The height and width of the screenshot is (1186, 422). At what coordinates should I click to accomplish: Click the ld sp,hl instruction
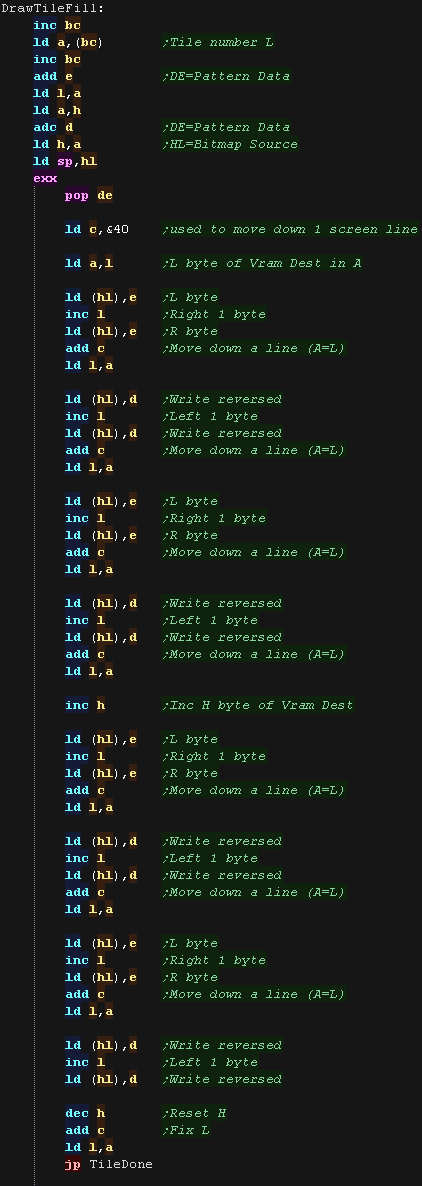coord(65,161)
